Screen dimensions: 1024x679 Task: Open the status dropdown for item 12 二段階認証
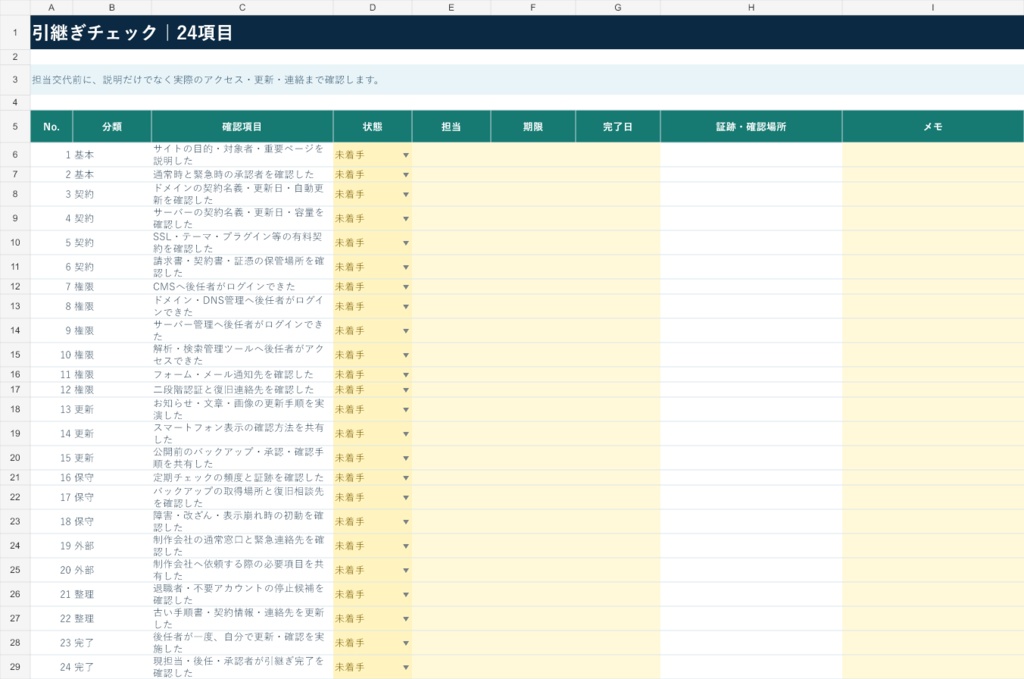pyautogui.click(x=406, y=390)
